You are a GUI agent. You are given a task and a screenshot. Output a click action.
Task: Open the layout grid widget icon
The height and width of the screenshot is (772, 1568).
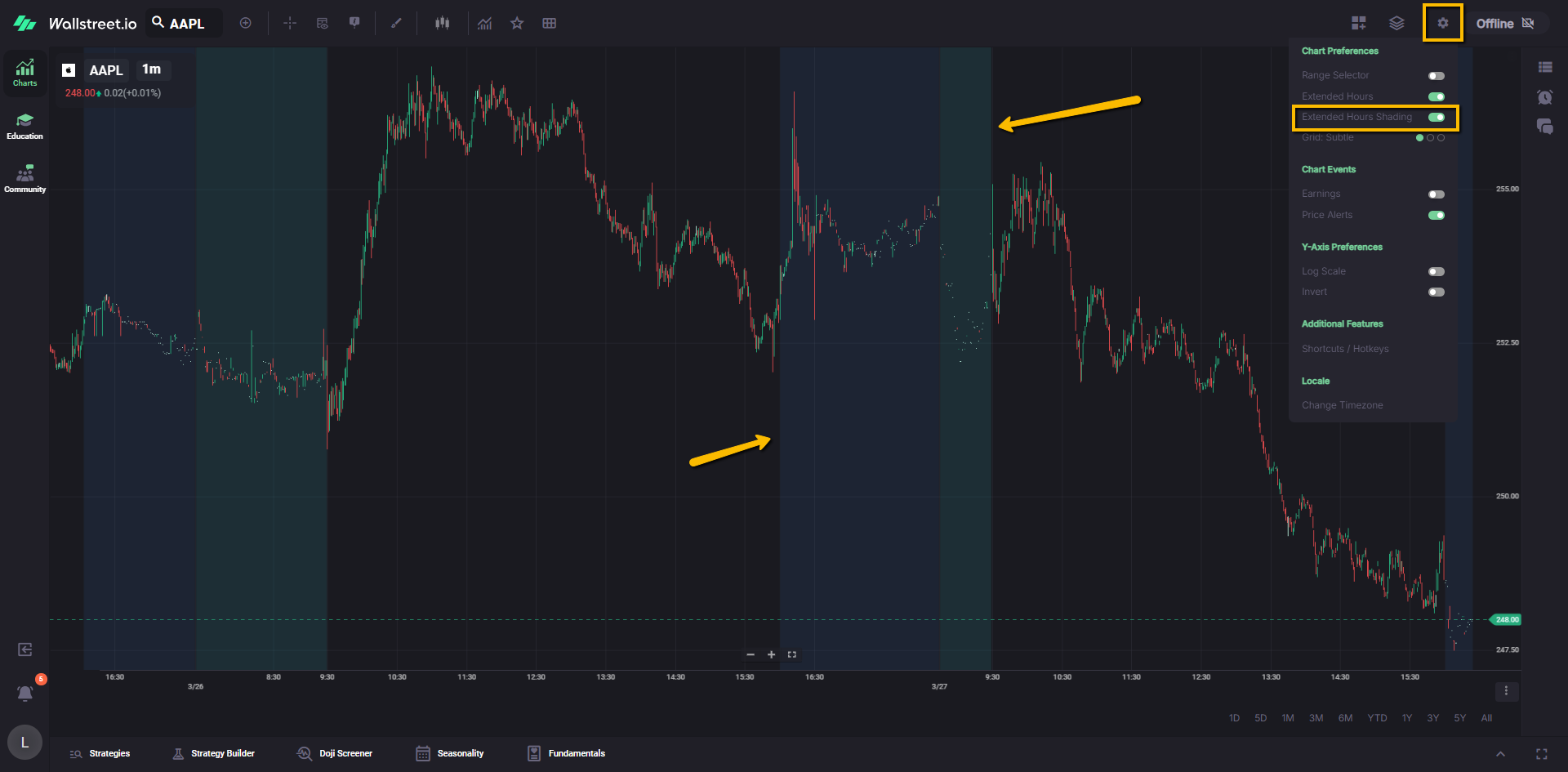tap(1358, 23)
